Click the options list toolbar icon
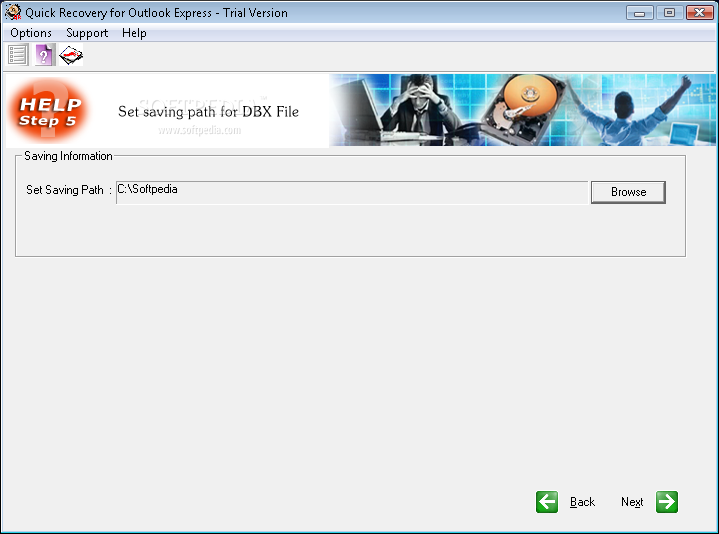This screenshot has width=719, height=534. [x=18, y=55]
